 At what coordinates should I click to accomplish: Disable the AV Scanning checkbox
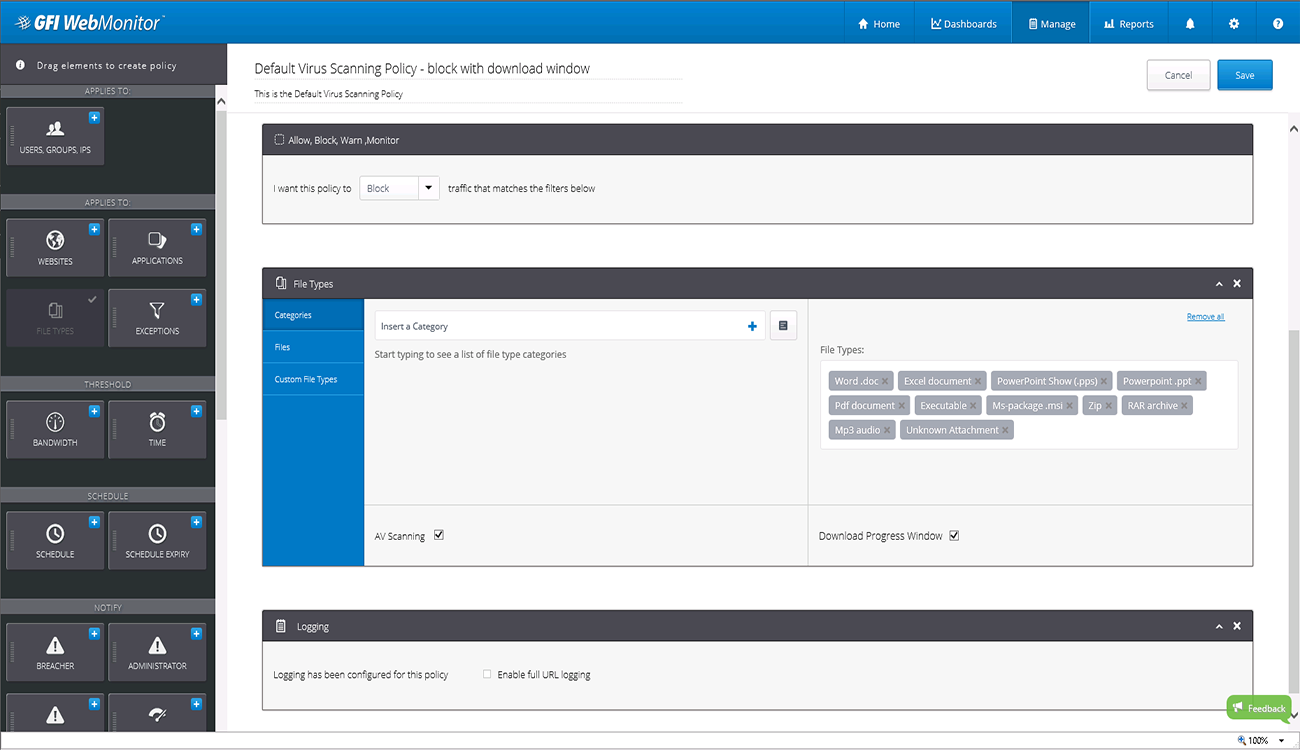439,536
